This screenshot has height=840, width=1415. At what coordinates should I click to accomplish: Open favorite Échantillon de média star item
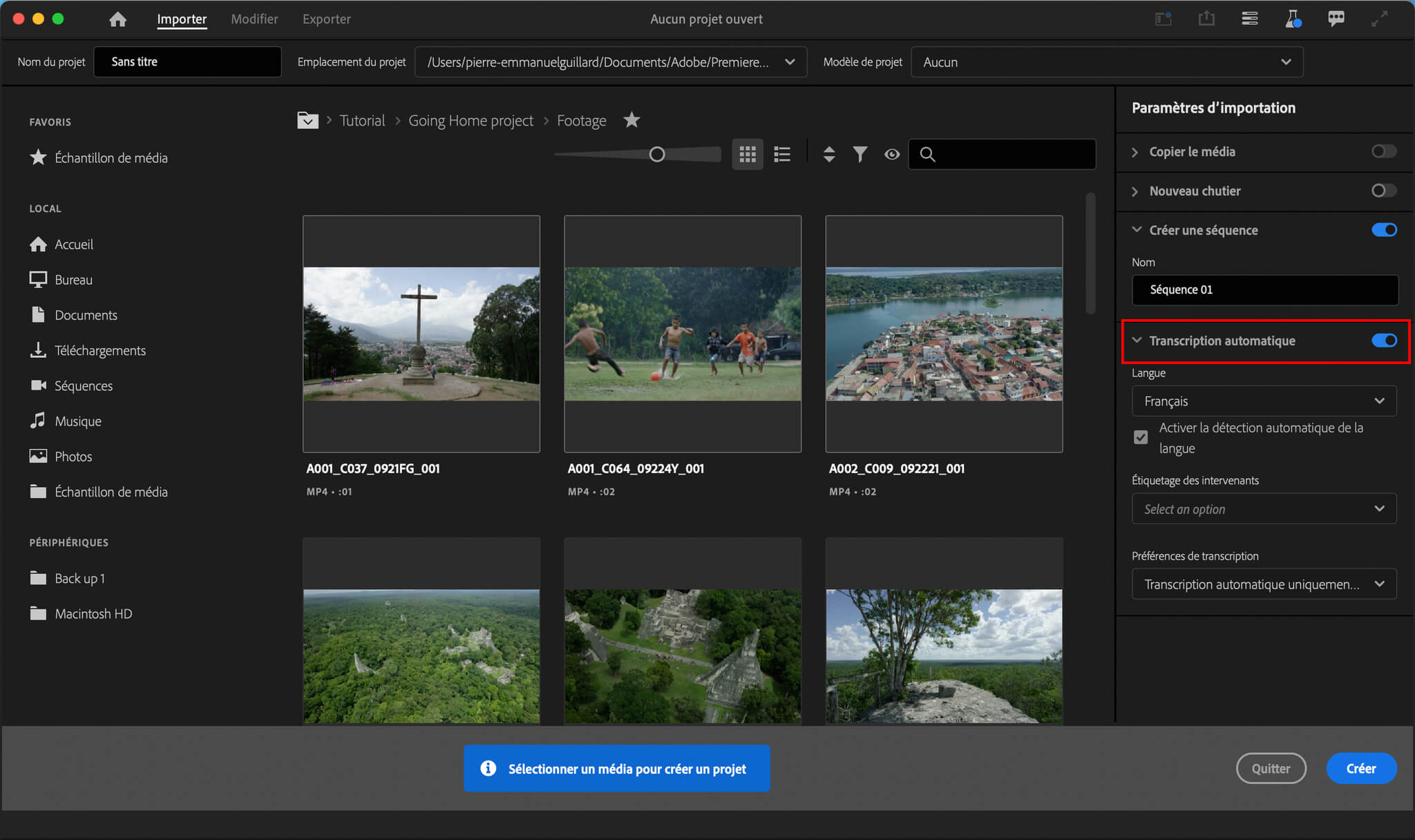coord(98,157)
